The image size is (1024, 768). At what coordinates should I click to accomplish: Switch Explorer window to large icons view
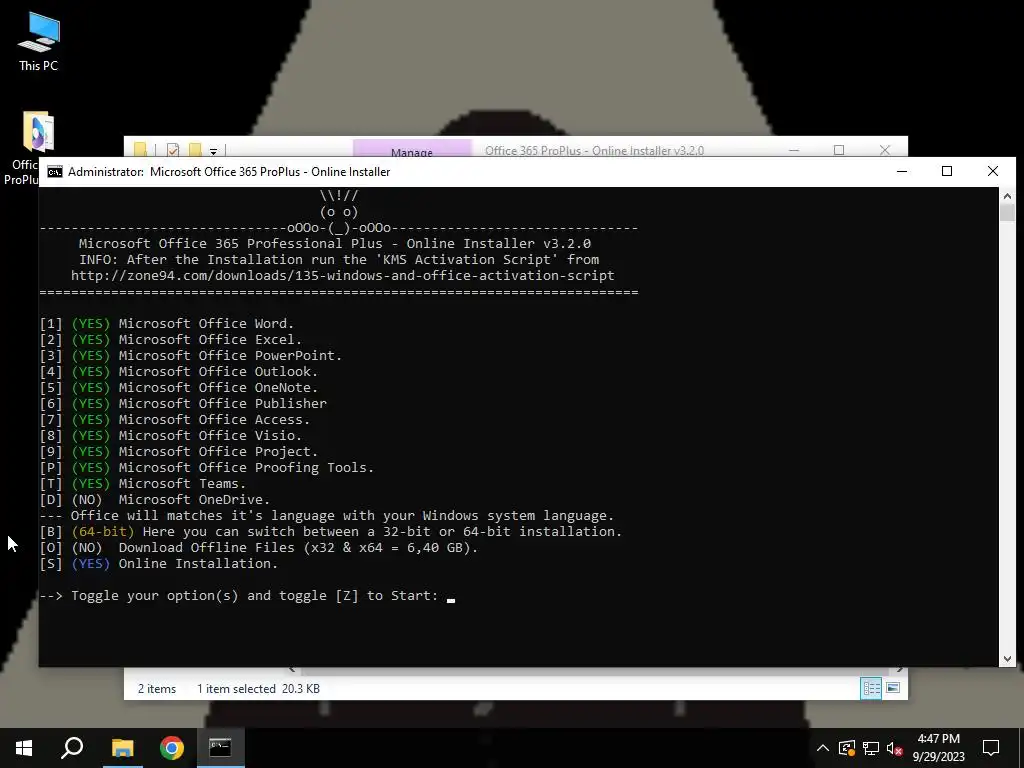(893, 688)
